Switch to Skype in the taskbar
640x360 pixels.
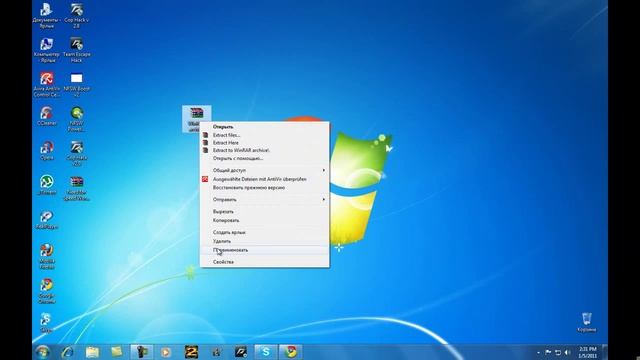pyautogui.click(x=266, y=352)
